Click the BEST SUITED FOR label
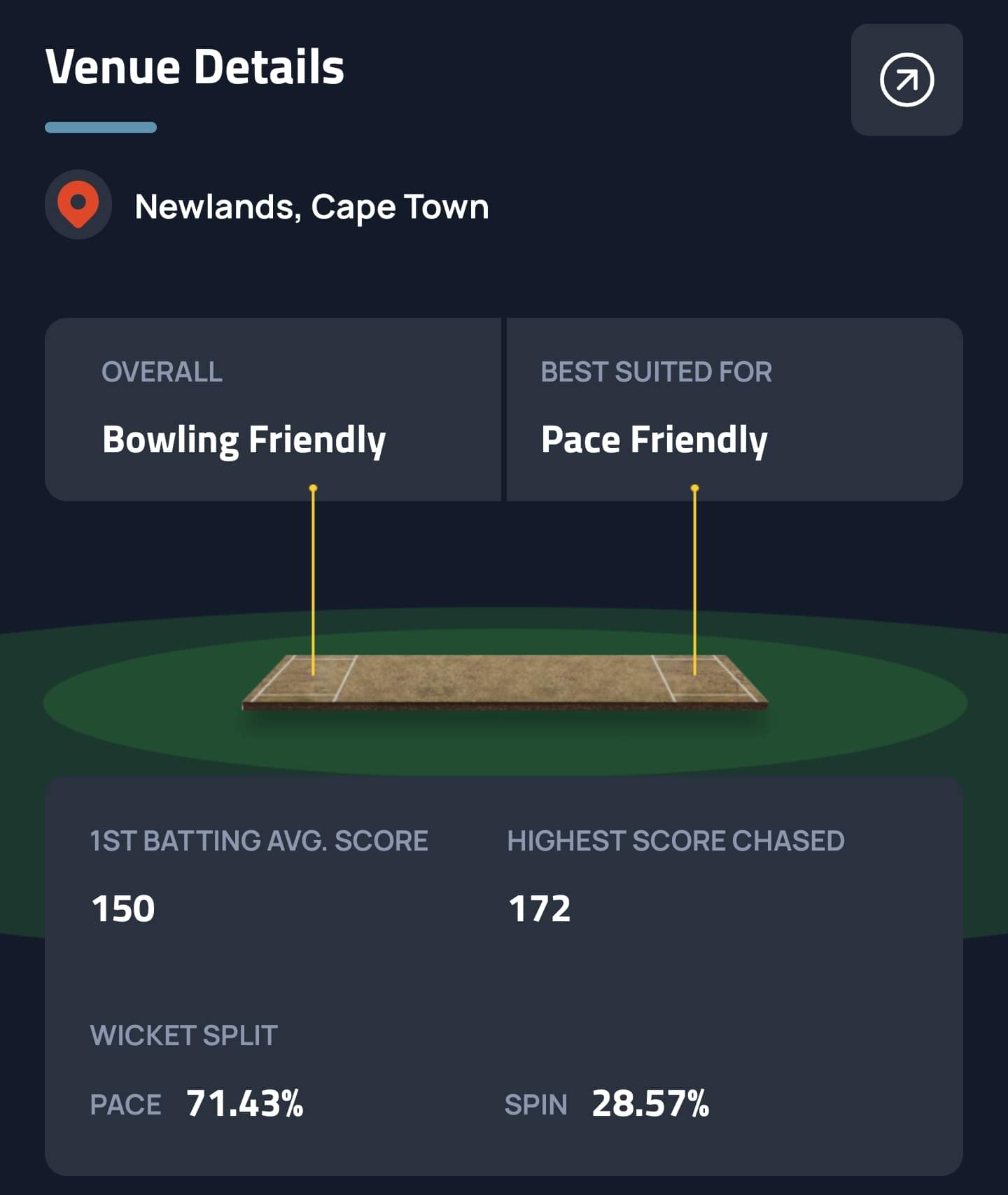This screenshot has height=1195, width=1008. point(656,372)
